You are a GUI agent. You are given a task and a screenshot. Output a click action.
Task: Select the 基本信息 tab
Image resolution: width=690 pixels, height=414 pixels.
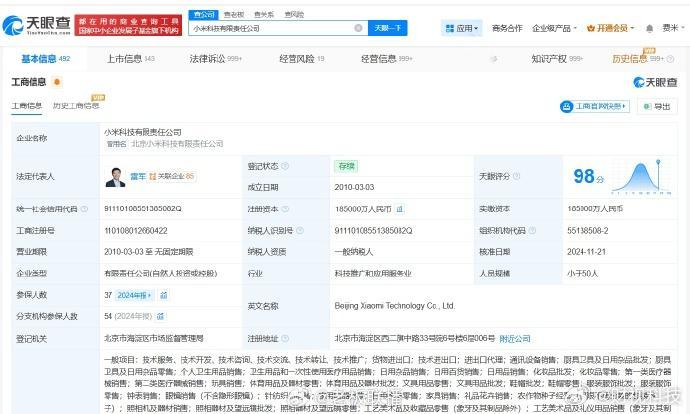tap(46, 59)
